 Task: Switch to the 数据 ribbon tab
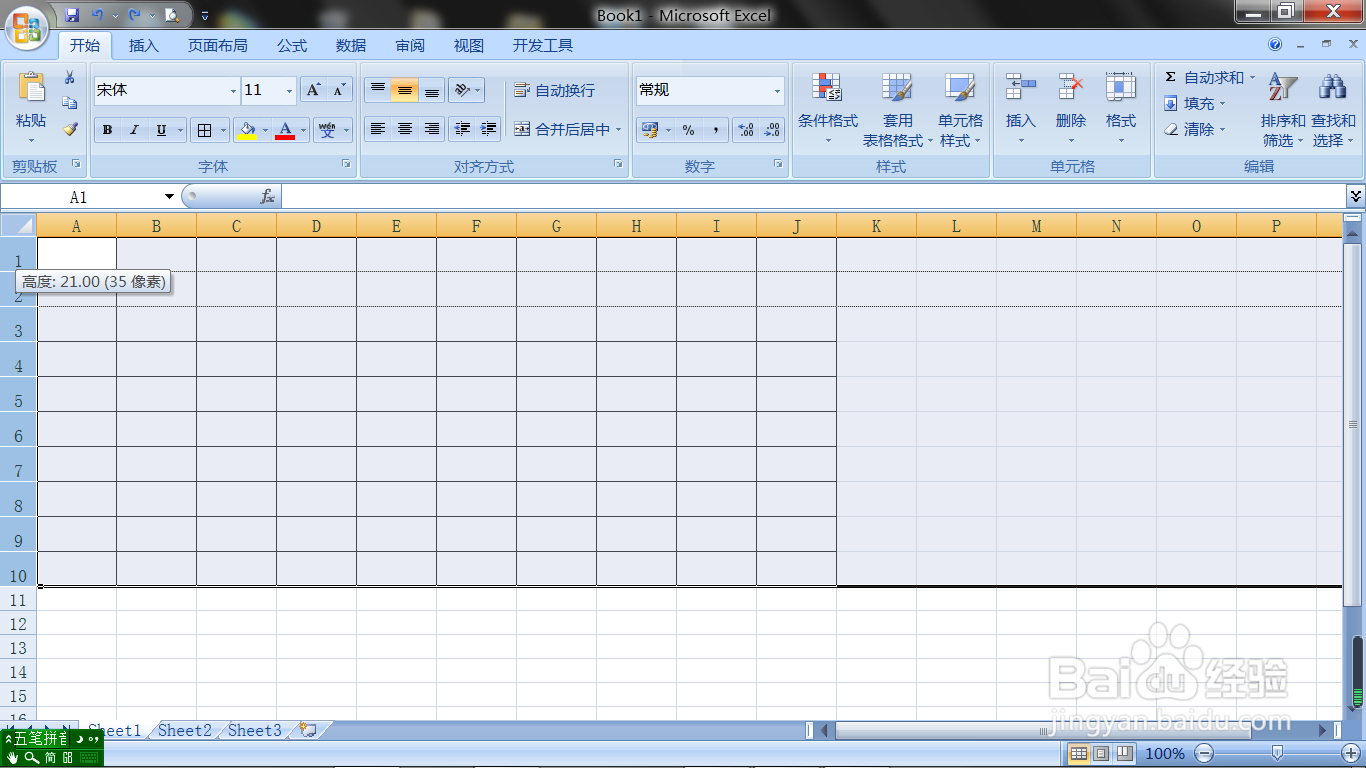(x=351, y=45)
